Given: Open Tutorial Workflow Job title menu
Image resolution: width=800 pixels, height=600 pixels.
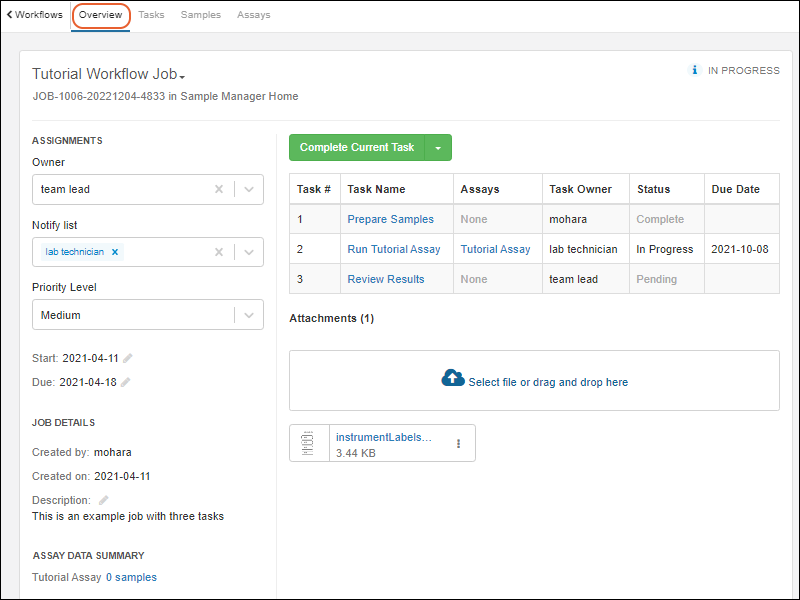Looking at the screenshot, I should 183,76.
